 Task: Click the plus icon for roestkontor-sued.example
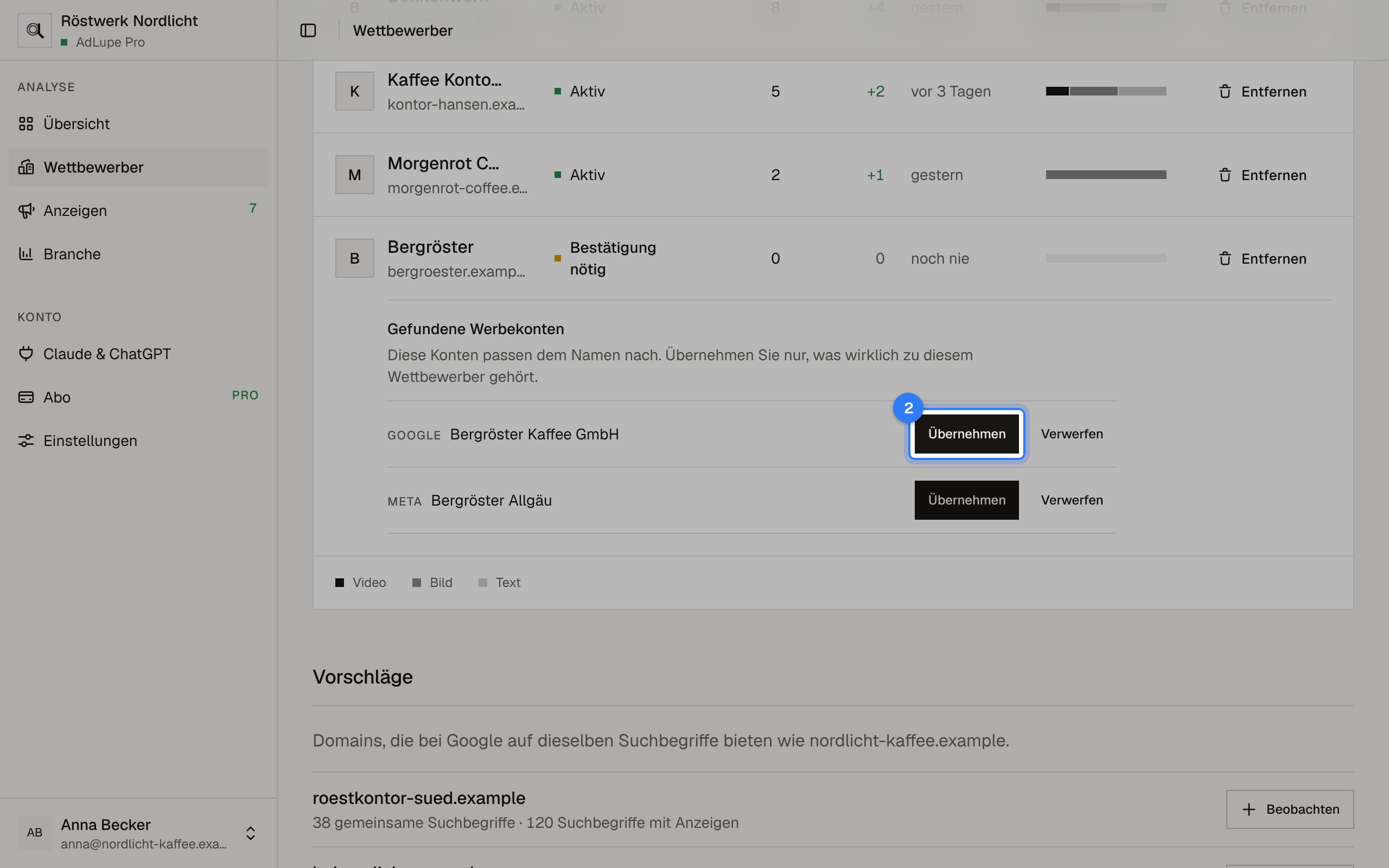(x=1249, y=809)
